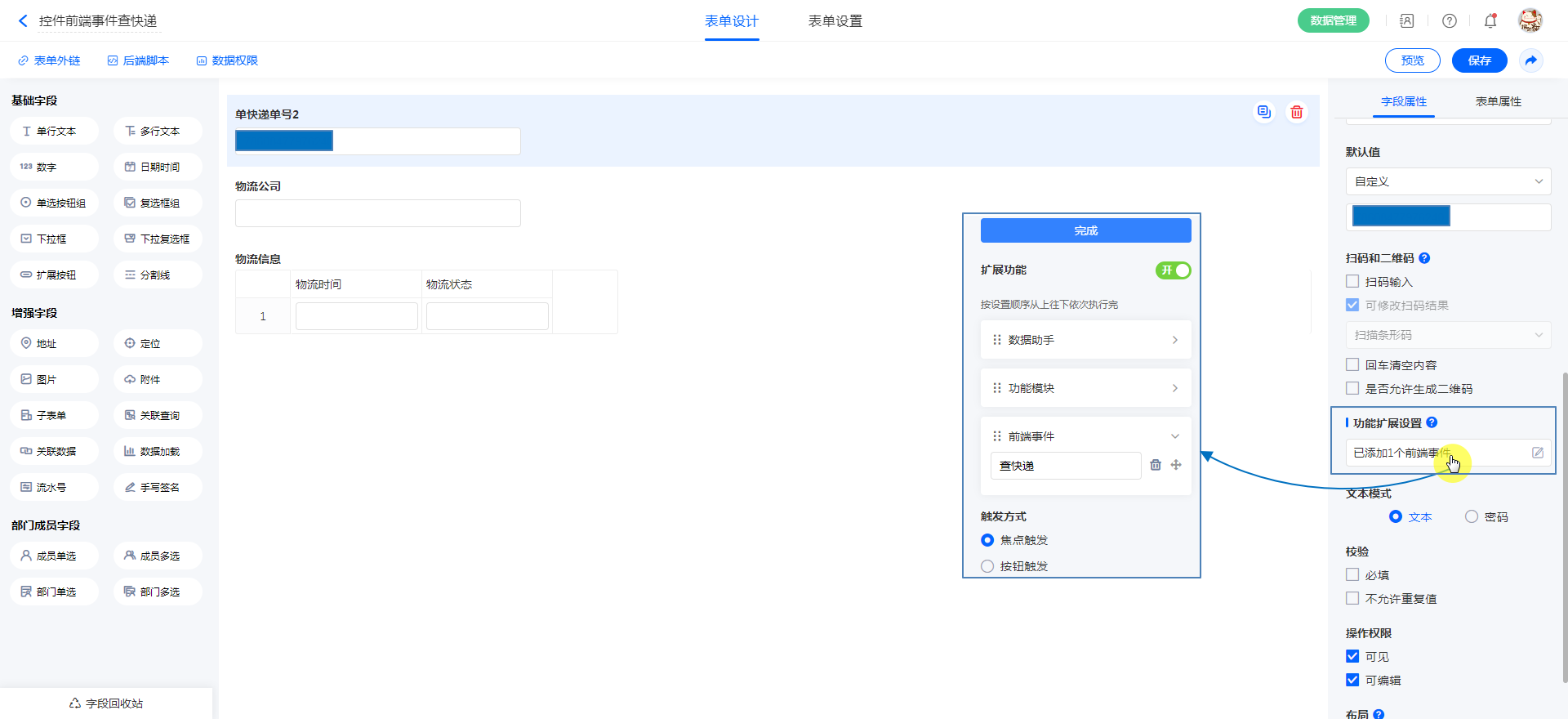
Task: Toggle the 扩展功能 switch off
Action: pos(1173,270)
